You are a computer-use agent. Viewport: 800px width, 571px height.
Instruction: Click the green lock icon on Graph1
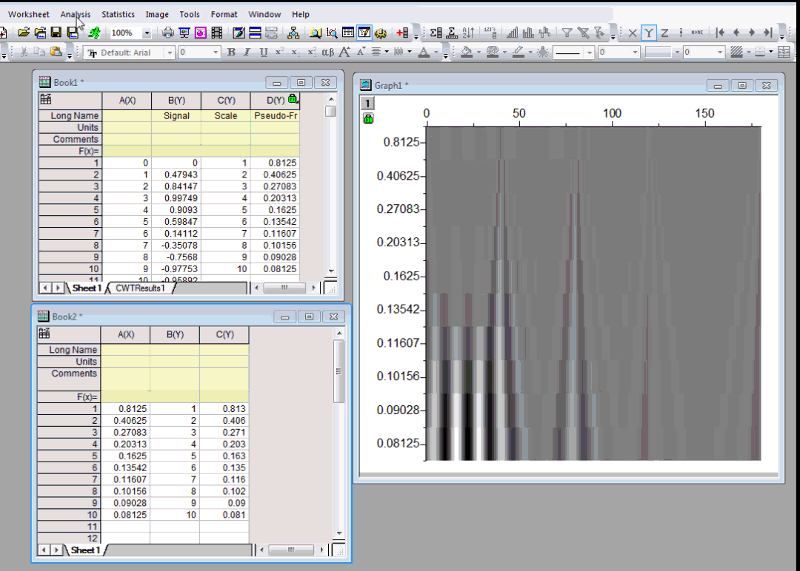pyautogui.click(x=367, y=118)
